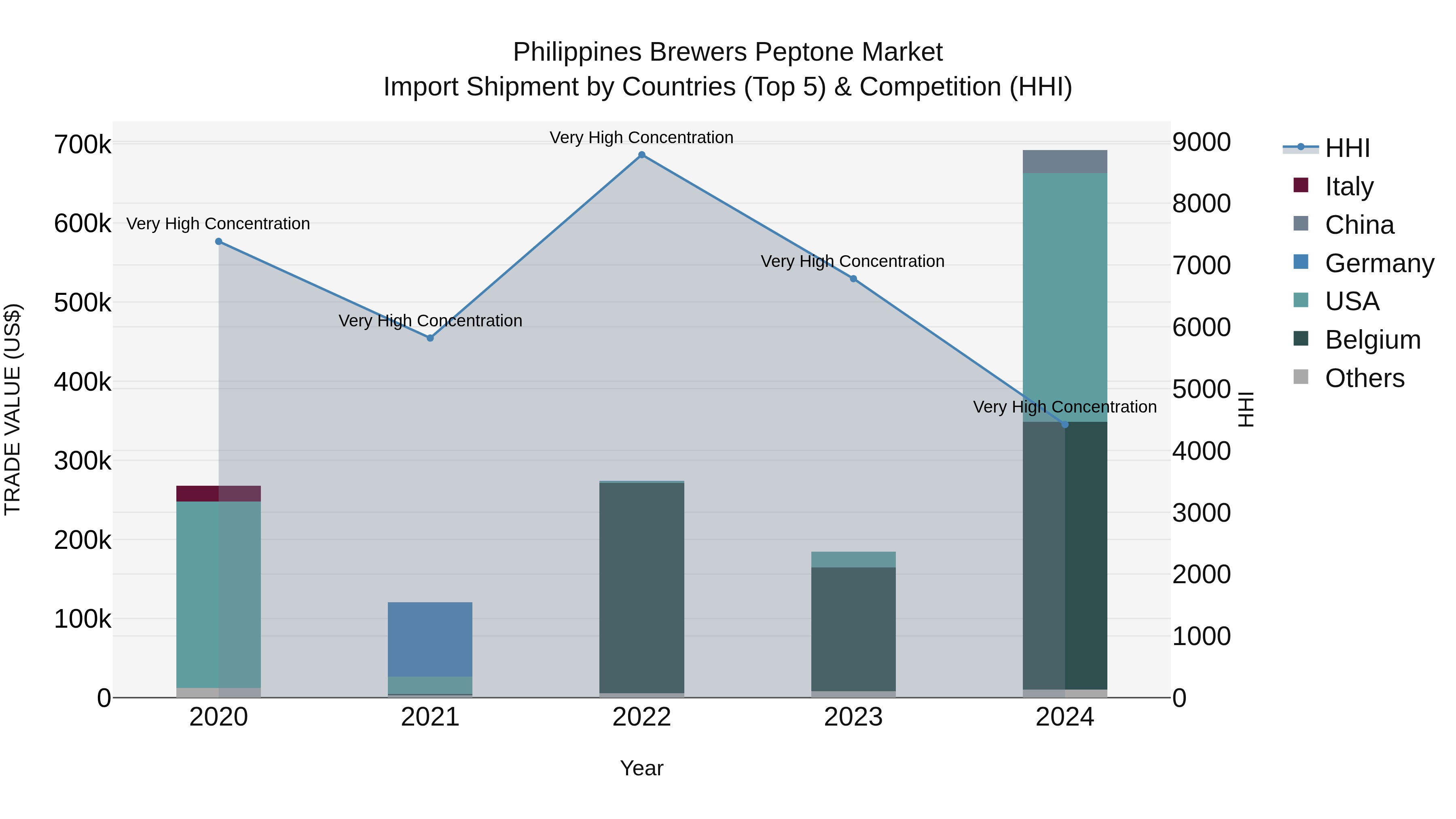The image size is (1456, 819).
Task: Click the 2021 x-axis label
Action: [430, 717]
